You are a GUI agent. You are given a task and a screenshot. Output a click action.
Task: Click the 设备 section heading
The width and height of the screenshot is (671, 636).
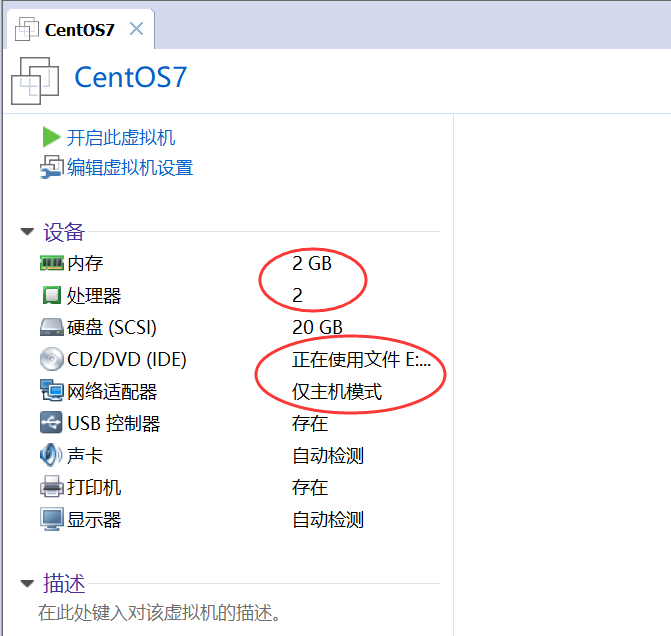[x=64, y=232]
